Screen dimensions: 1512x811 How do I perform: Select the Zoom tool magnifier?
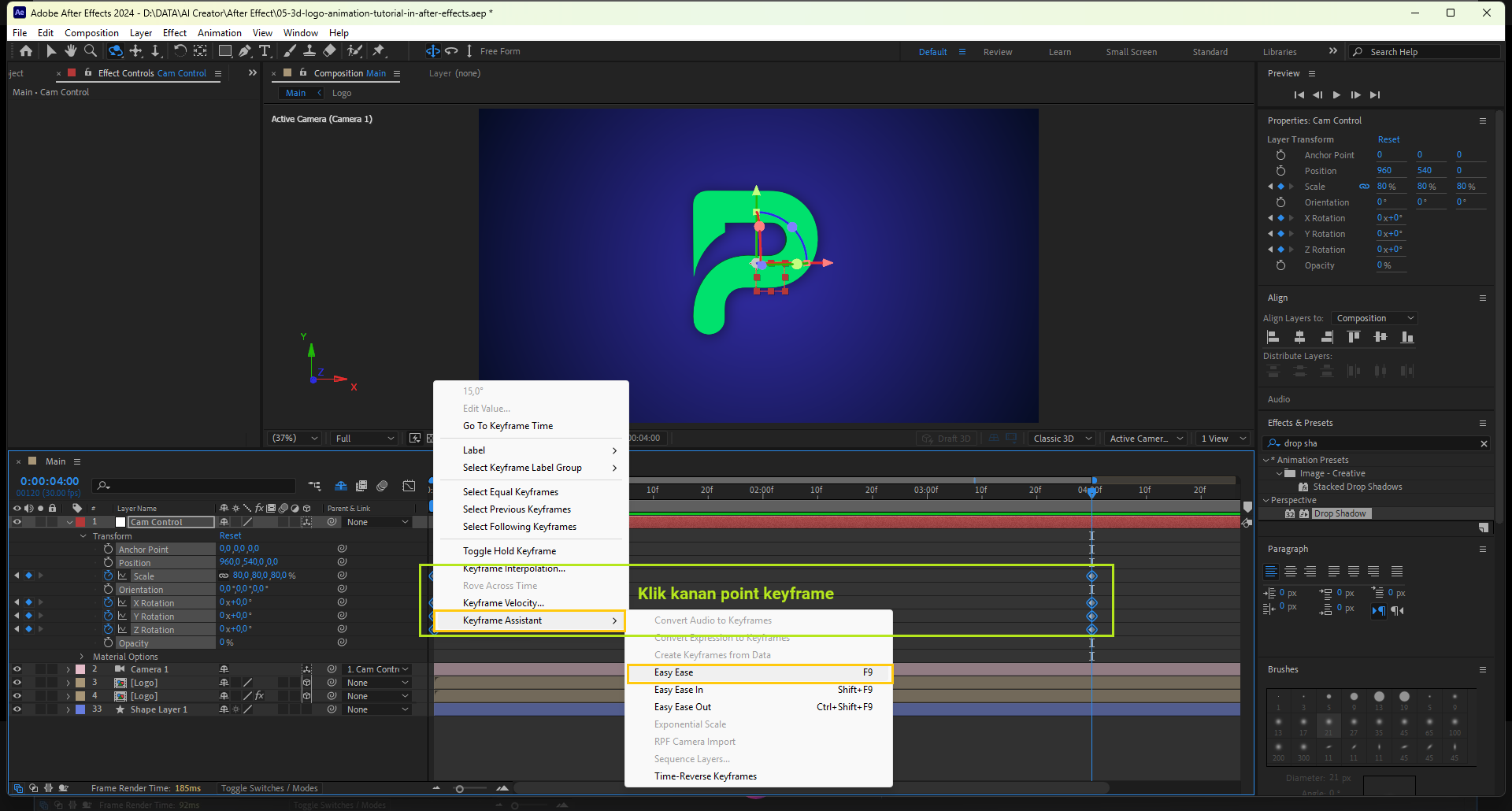coord(91,51)
